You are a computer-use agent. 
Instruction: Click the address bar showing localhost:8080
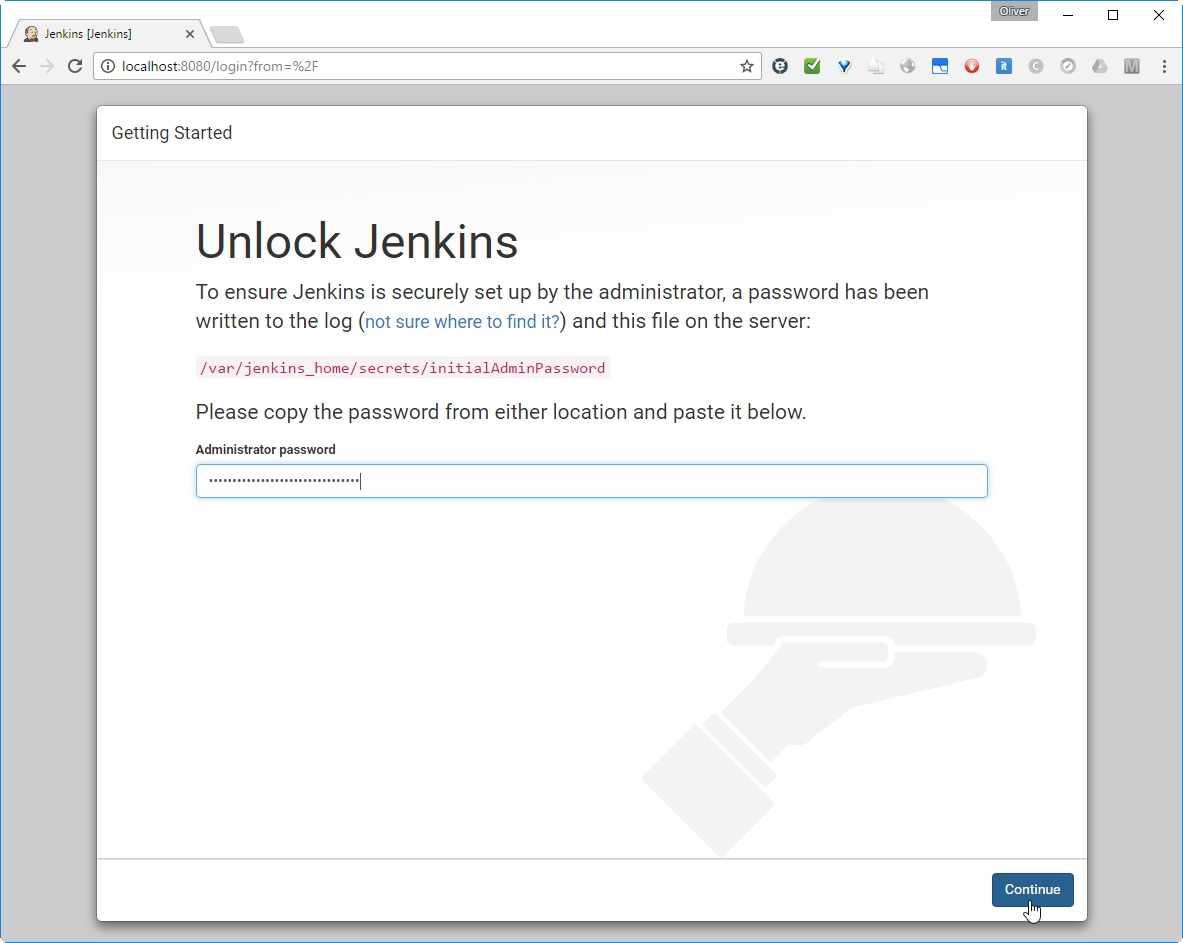pyautogui.click(x=420, y=66)
